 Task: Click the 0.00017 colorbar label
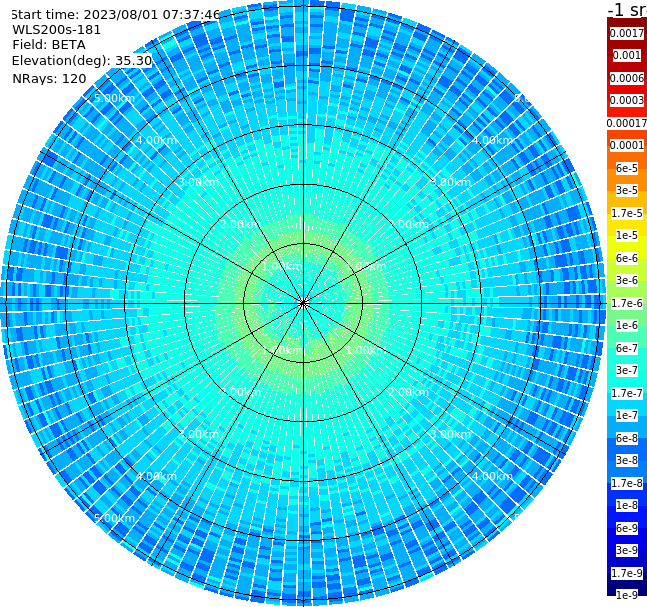pyautogui.click(x=627, y=123)
